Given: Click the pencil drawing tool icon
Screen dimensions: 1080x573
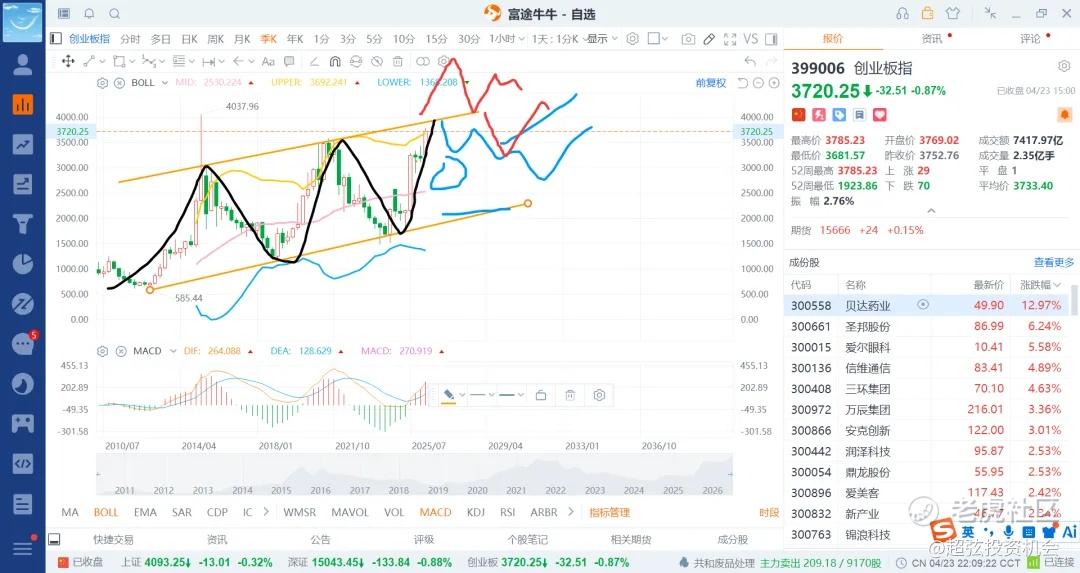Looking at the screenshot, I should point(709,39).
